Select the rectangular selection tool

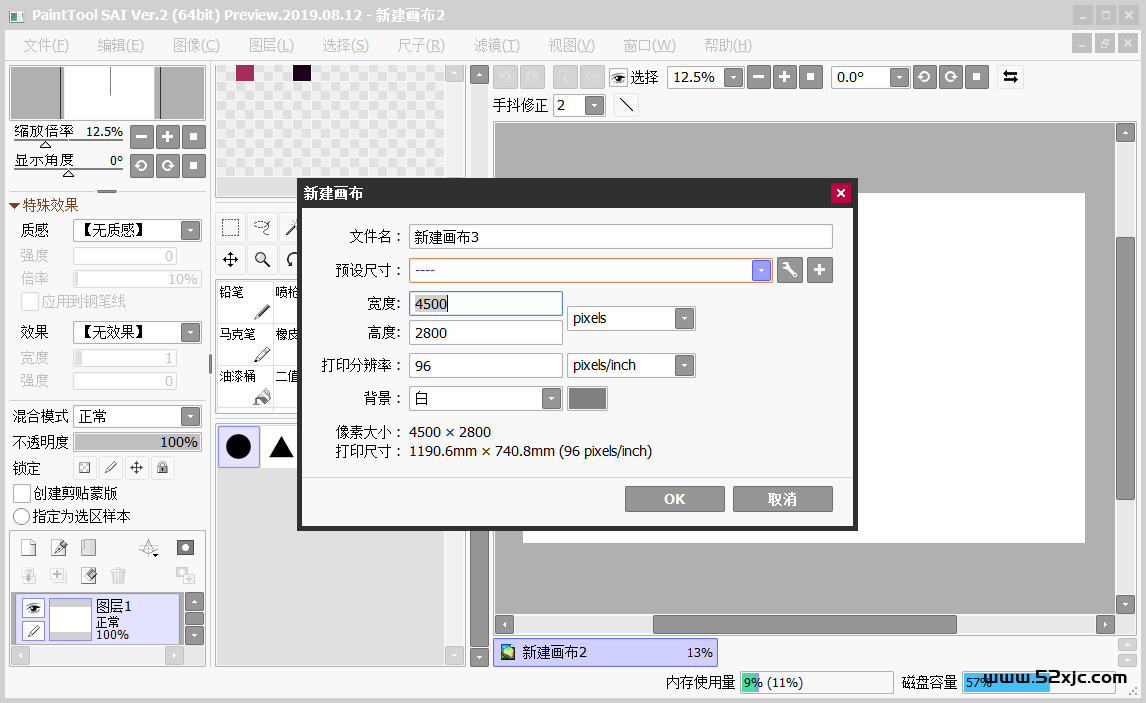tap(230, 228)
